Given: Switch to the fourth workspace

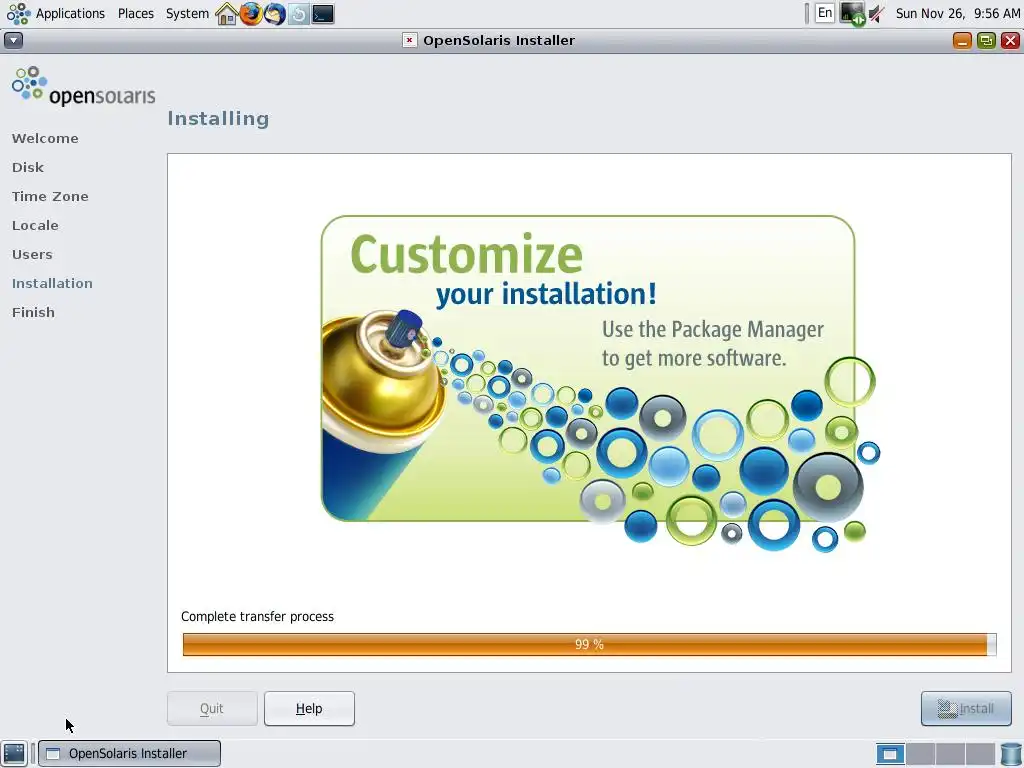Looking at the screenshot, I should click(980, 754).
